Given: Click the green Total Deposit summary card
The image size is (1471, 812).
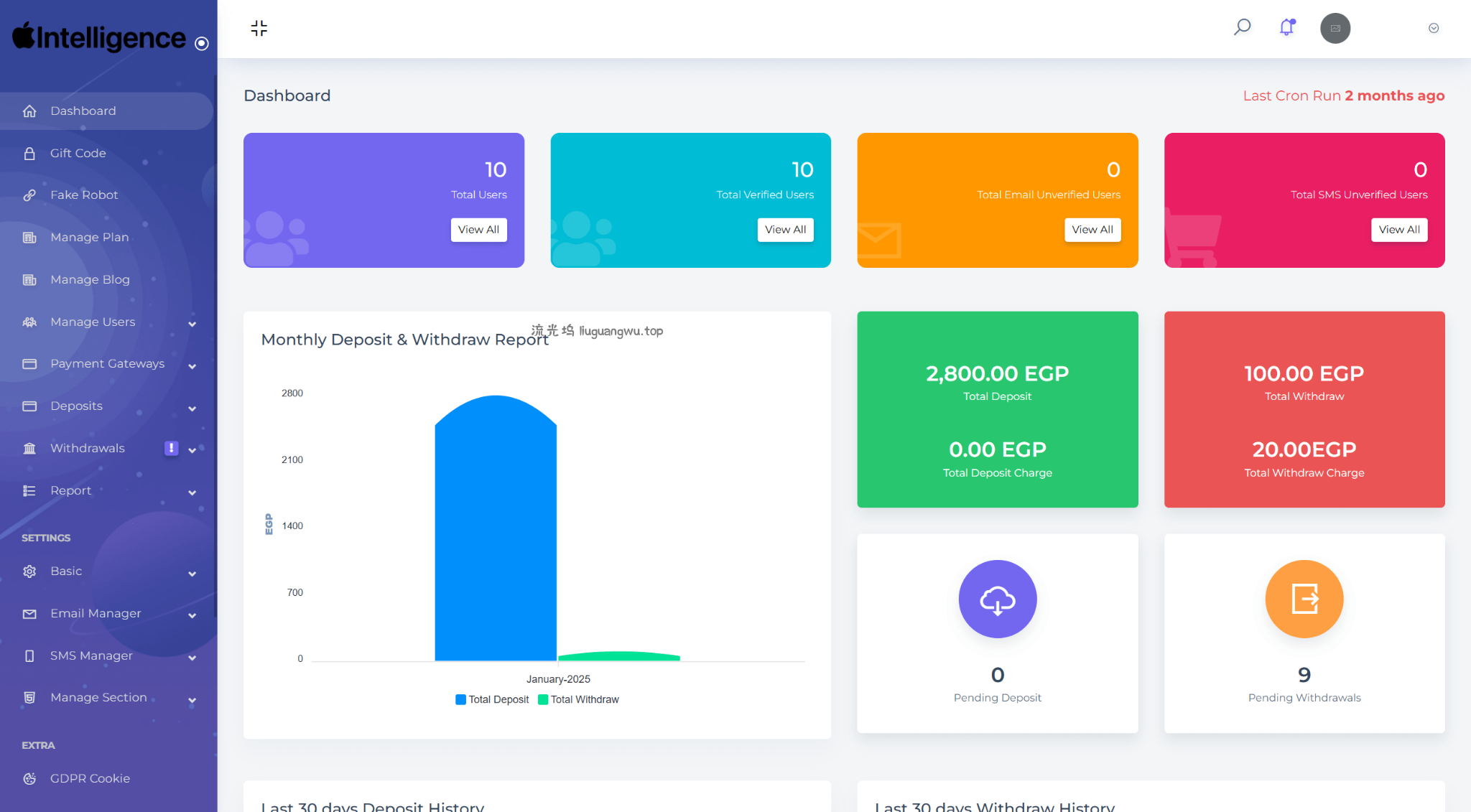Looking at the screenshot, I should (x=997, y=409).
